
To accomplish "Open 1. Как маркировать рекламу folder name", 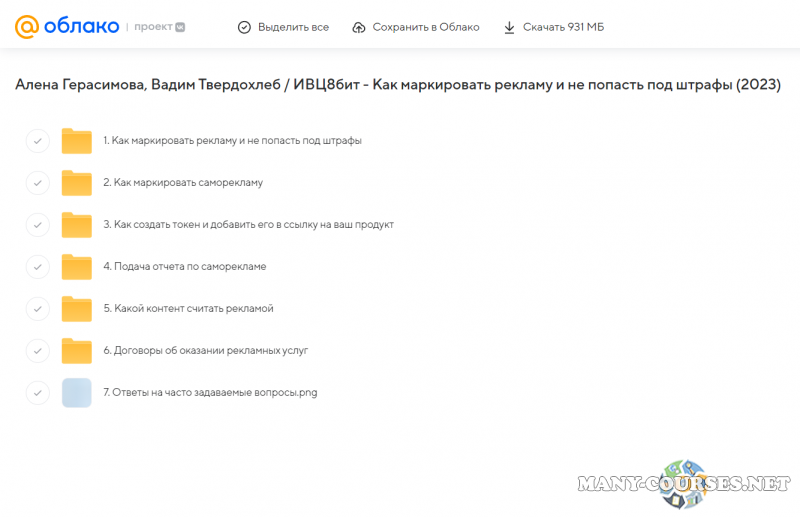I will [232, 141].
